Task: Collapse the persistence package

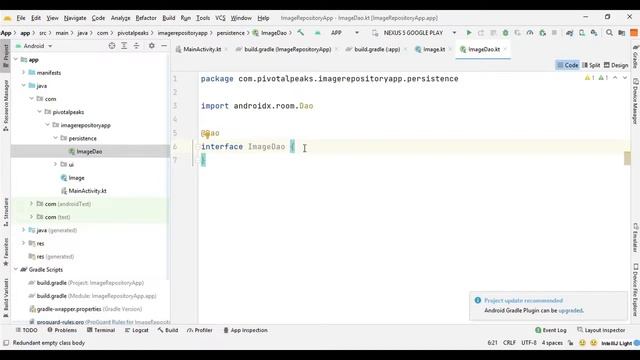Action: click(x=56, y=138)
